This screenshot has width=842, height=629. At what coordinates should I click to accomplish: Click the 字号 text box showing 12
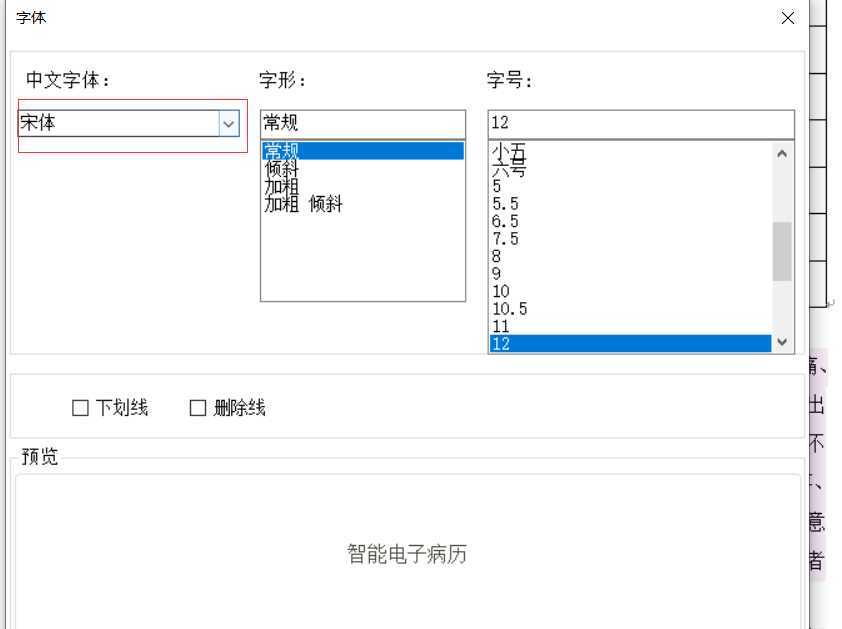click(641, 124)
